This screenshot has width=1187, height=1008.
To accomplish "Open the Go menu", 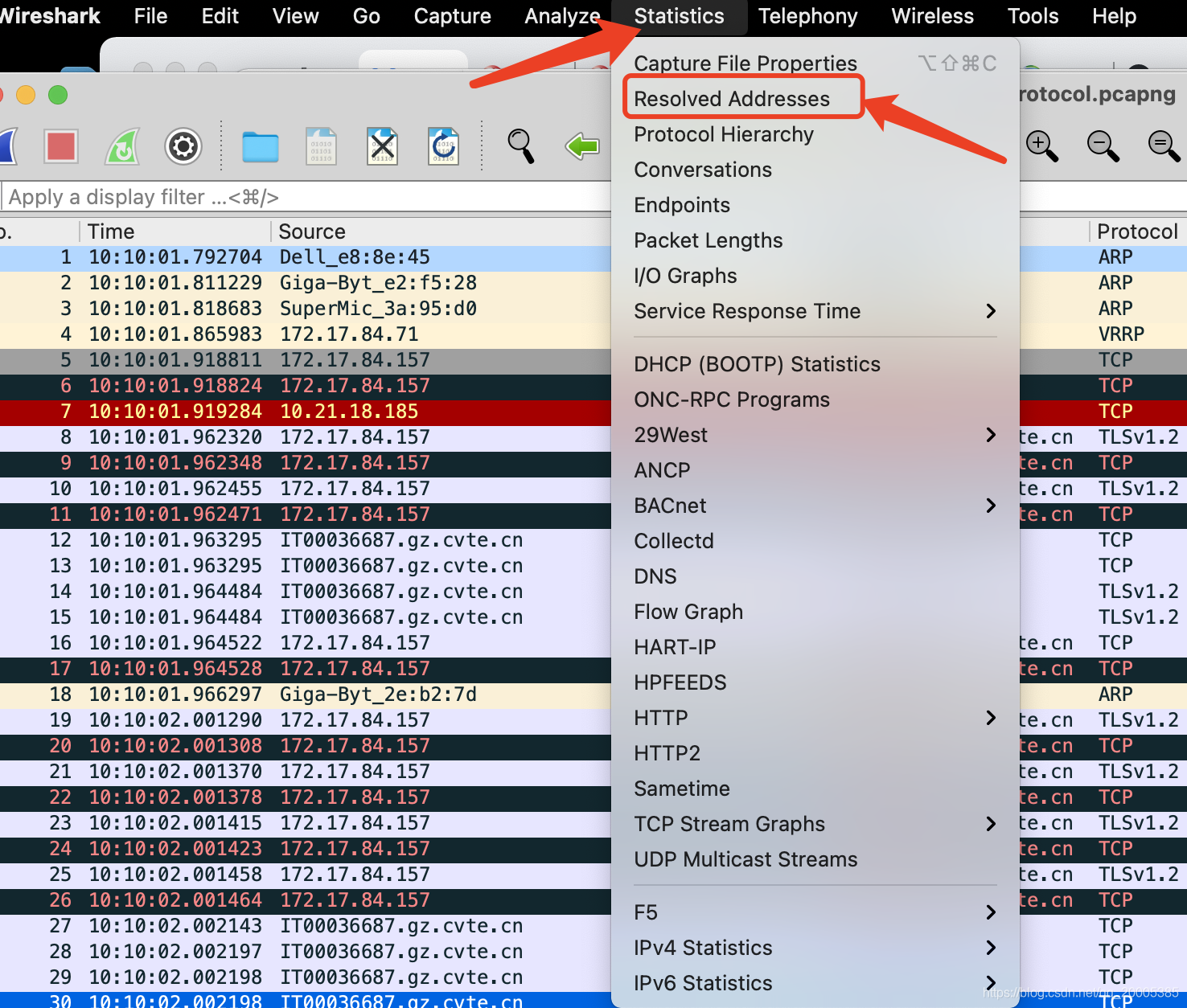I will (367, 16).
